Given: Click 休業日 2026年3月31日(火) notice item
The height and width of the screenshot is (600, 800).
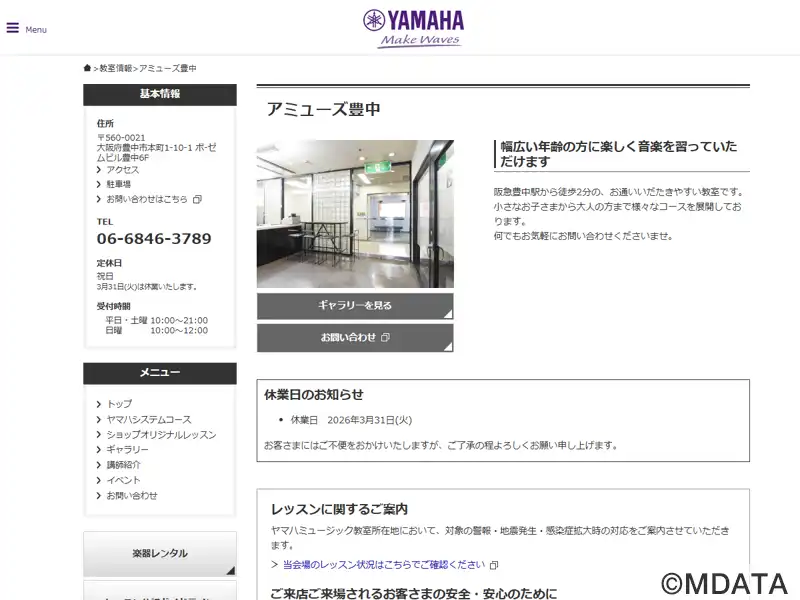Looking at the screenshot, I should (x=351, y=420).
